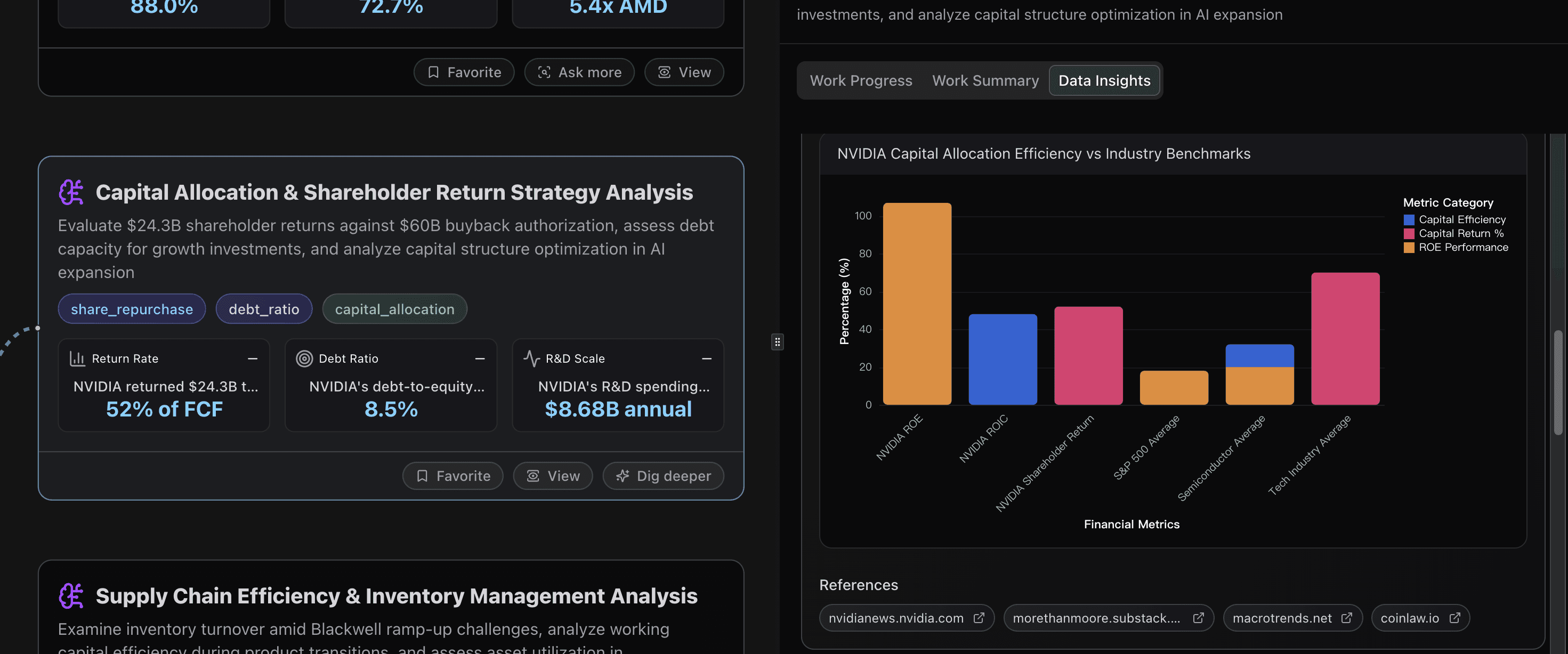
Task: Click the Metric Category legend title
Action: pyautogui.click(x=1448, y=202)
